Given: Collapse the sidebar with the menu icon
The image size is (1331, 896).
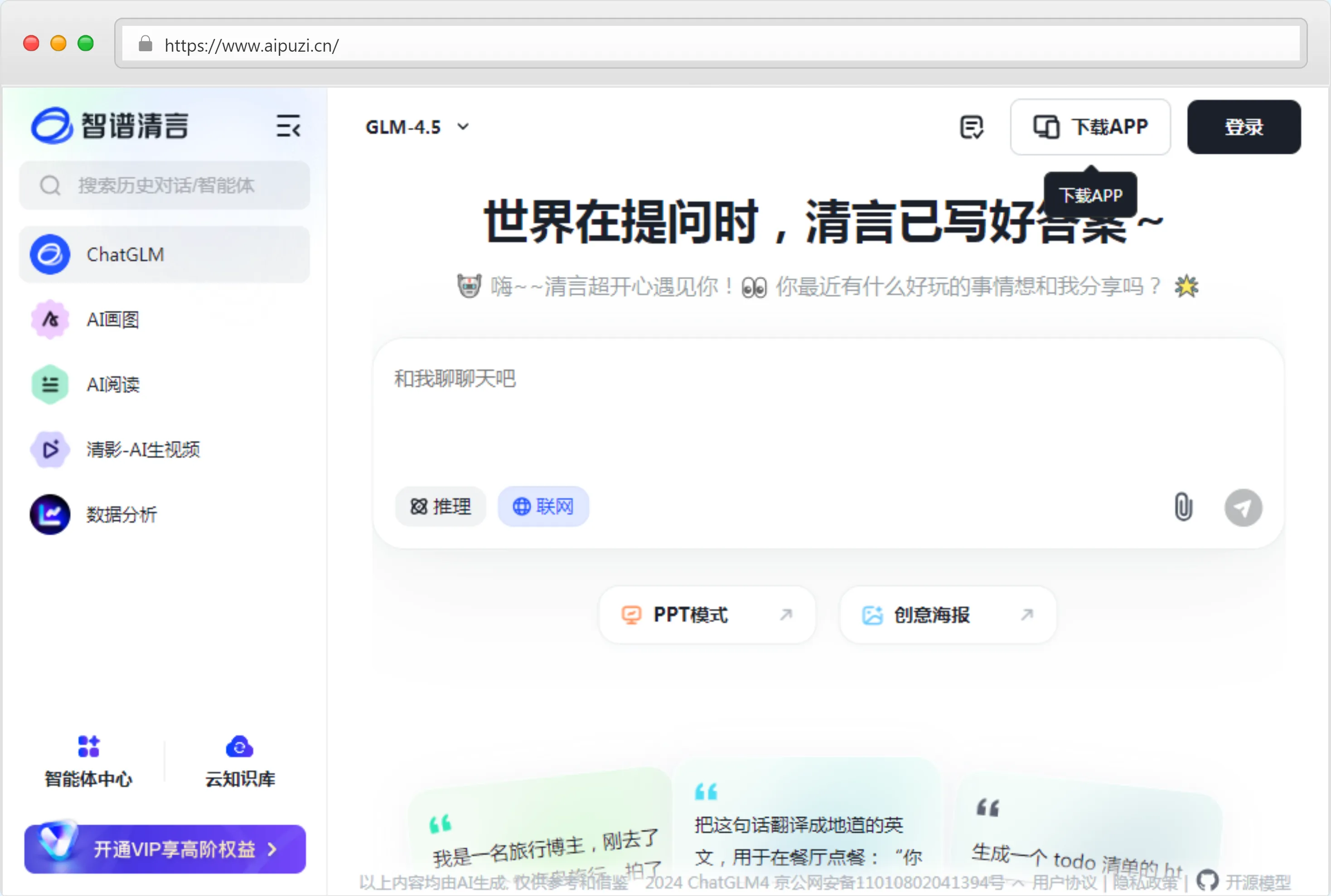Looking at the screenshot, I should coord(289,126).
